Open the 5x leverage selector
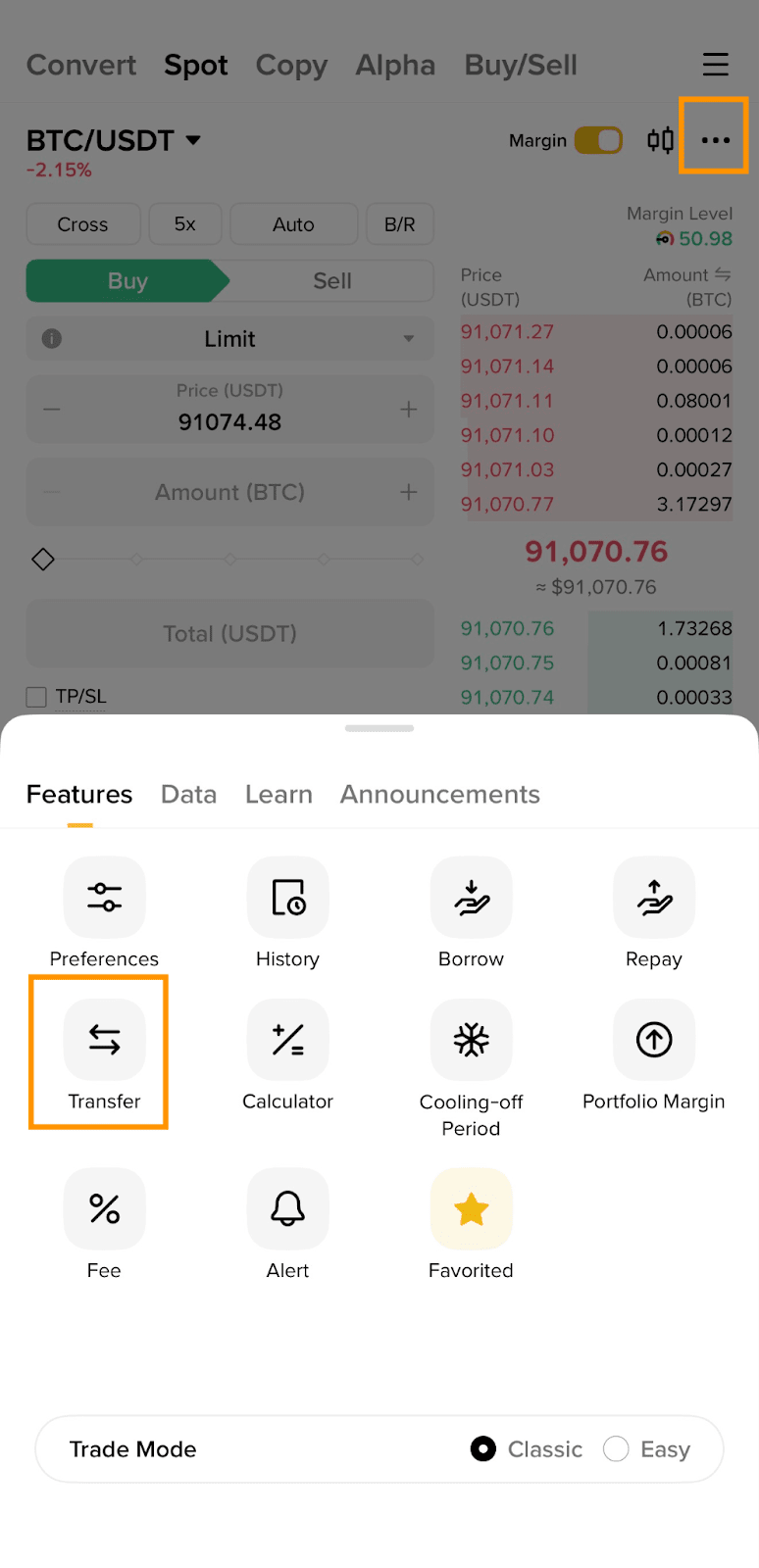The image size is (759, 1568). (x=185, y=224)
